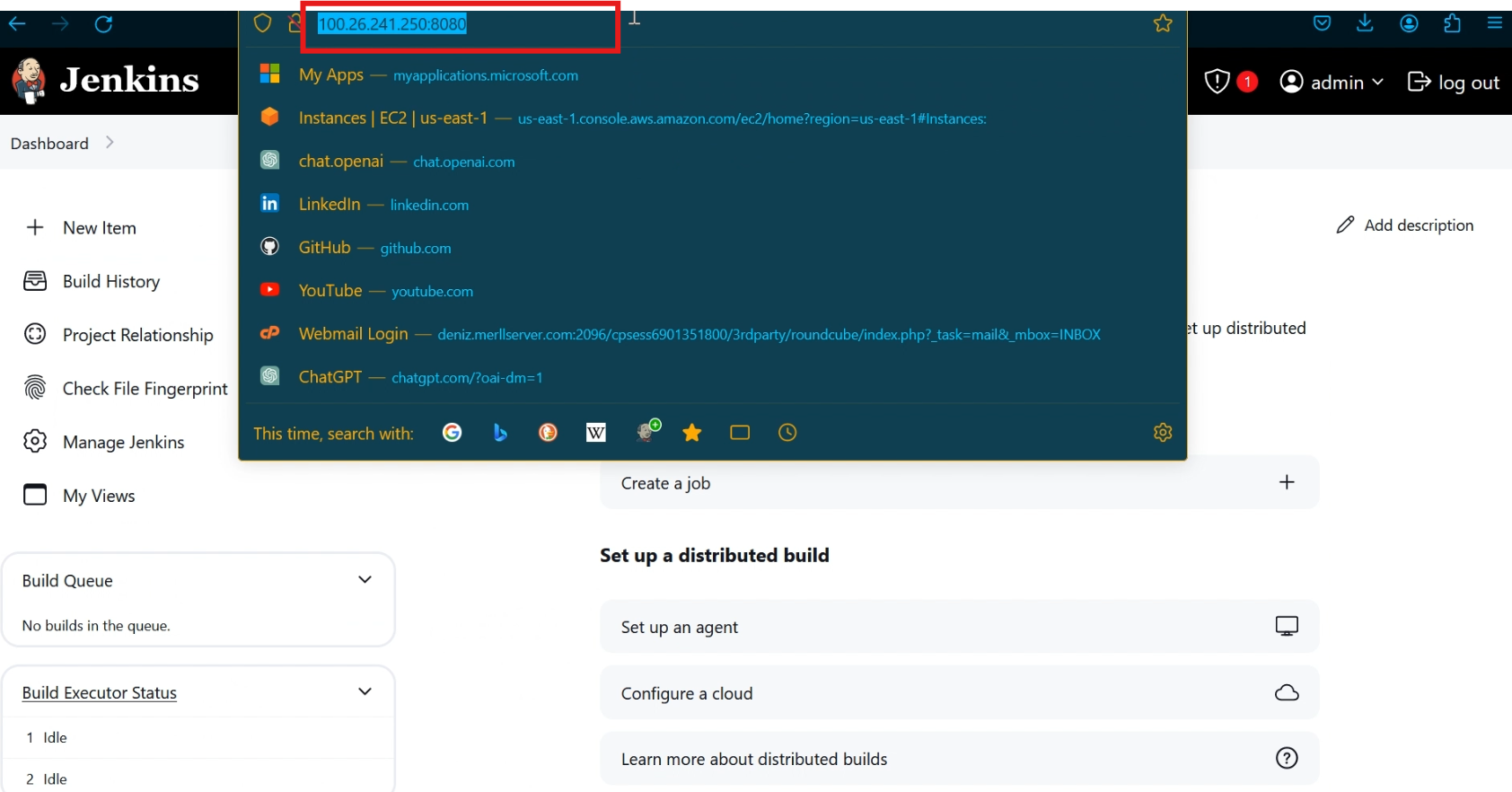This screenshot has height=792, width=1512.
Task: Expand the Dashboard breadcrumb chevron
Action: [110, 142]
